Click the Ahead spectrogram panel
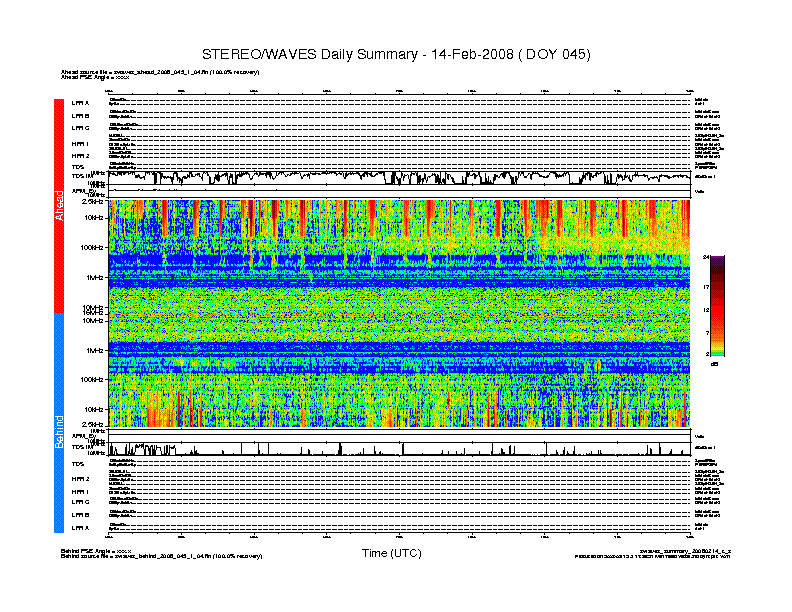 (x=399, y=257)
